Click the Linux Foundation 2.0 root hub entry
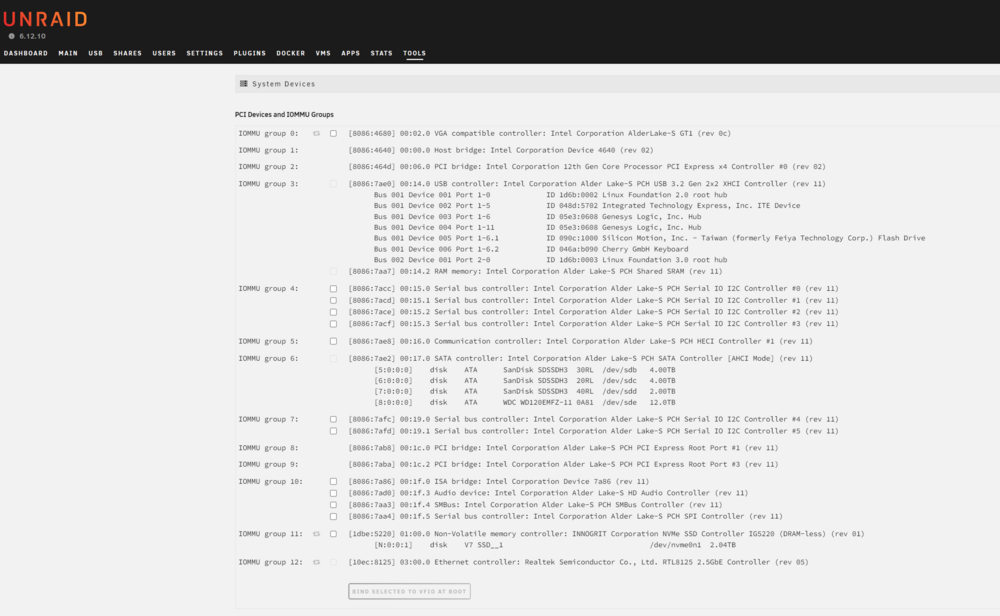Screen dimensions: 1000x616 coord(550,195)
